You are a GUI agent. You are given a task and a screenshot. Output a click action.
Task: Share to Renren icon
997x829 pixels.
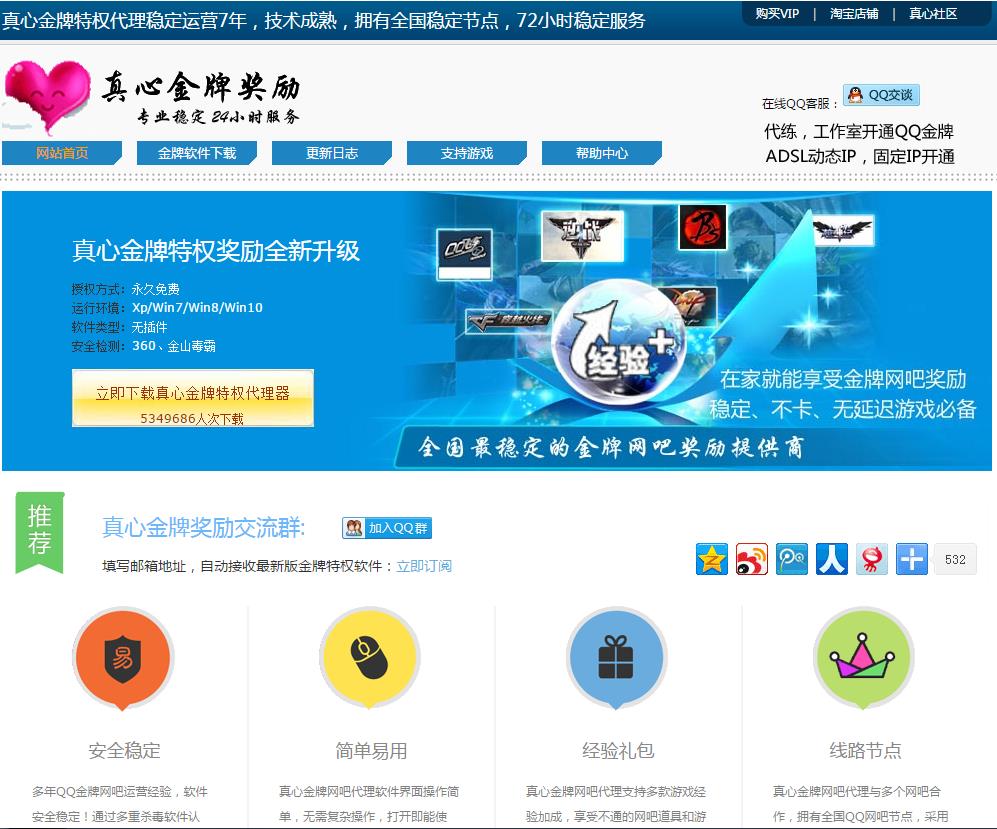click(832, 559)
